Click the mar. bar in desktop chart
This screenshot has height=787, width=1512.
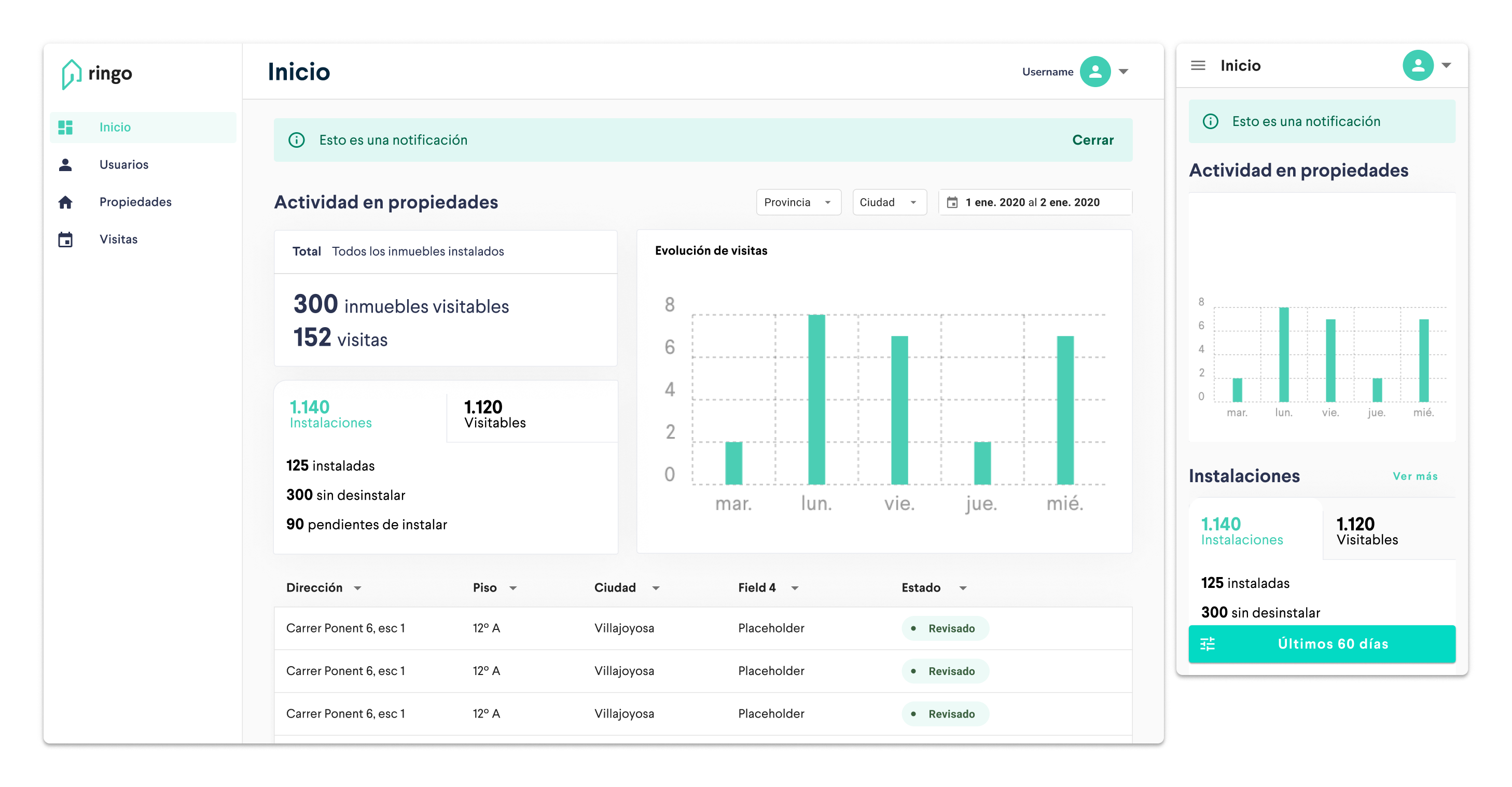(x=733, y=463)
